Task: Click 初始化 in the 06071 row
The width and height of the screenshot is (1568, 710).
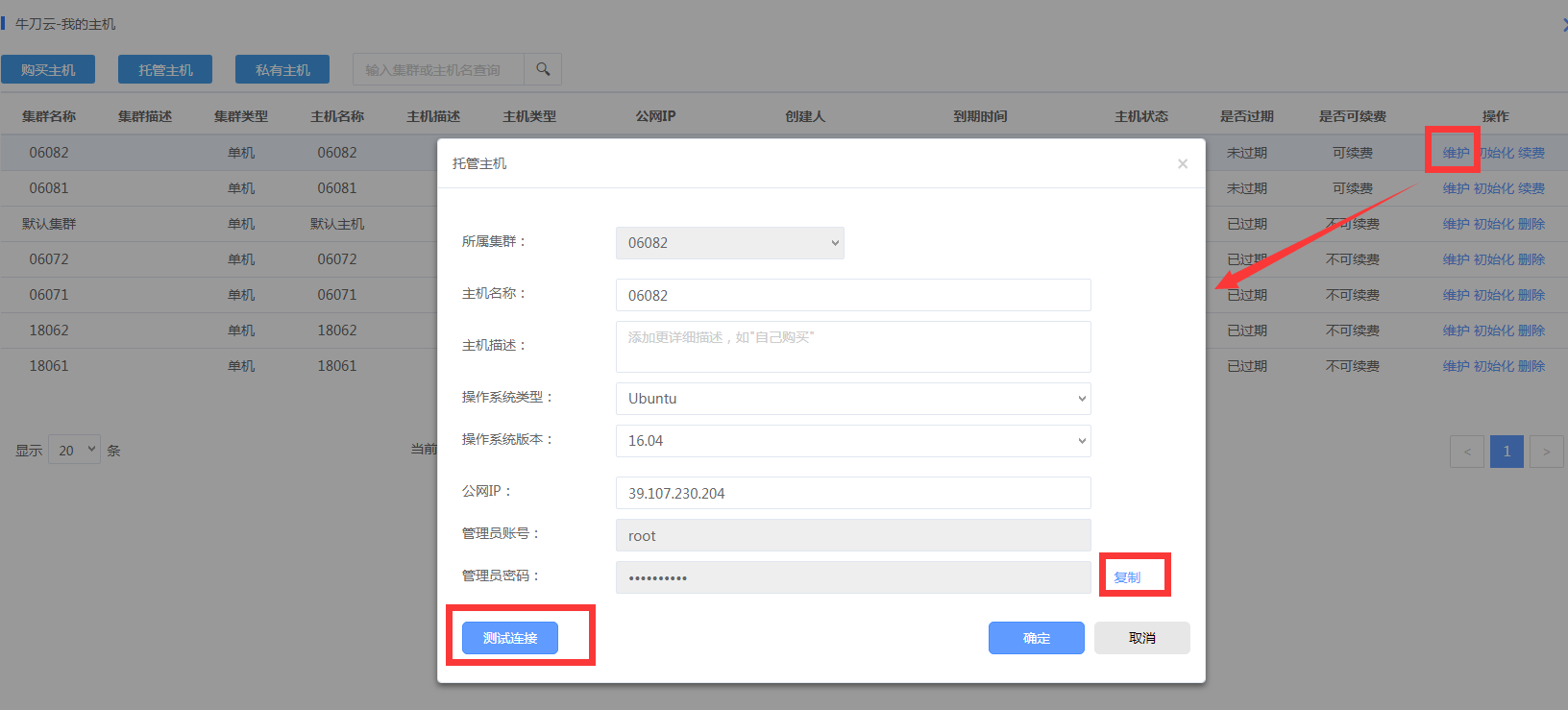Action: (1494, 295)
